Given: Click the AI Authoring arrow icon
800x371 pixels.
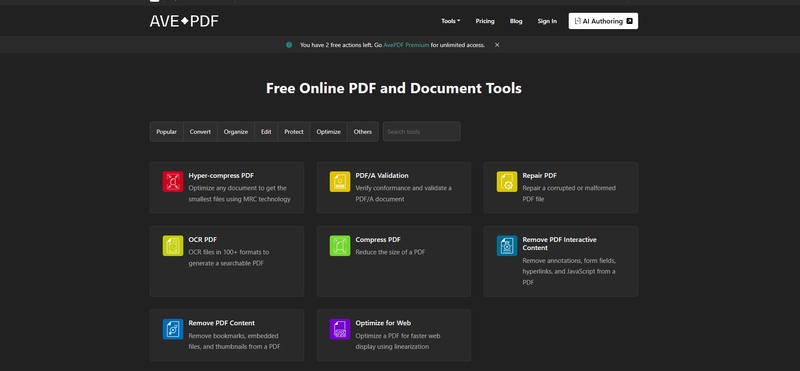Looking at the screenshot, I should [x=629, y=21].
